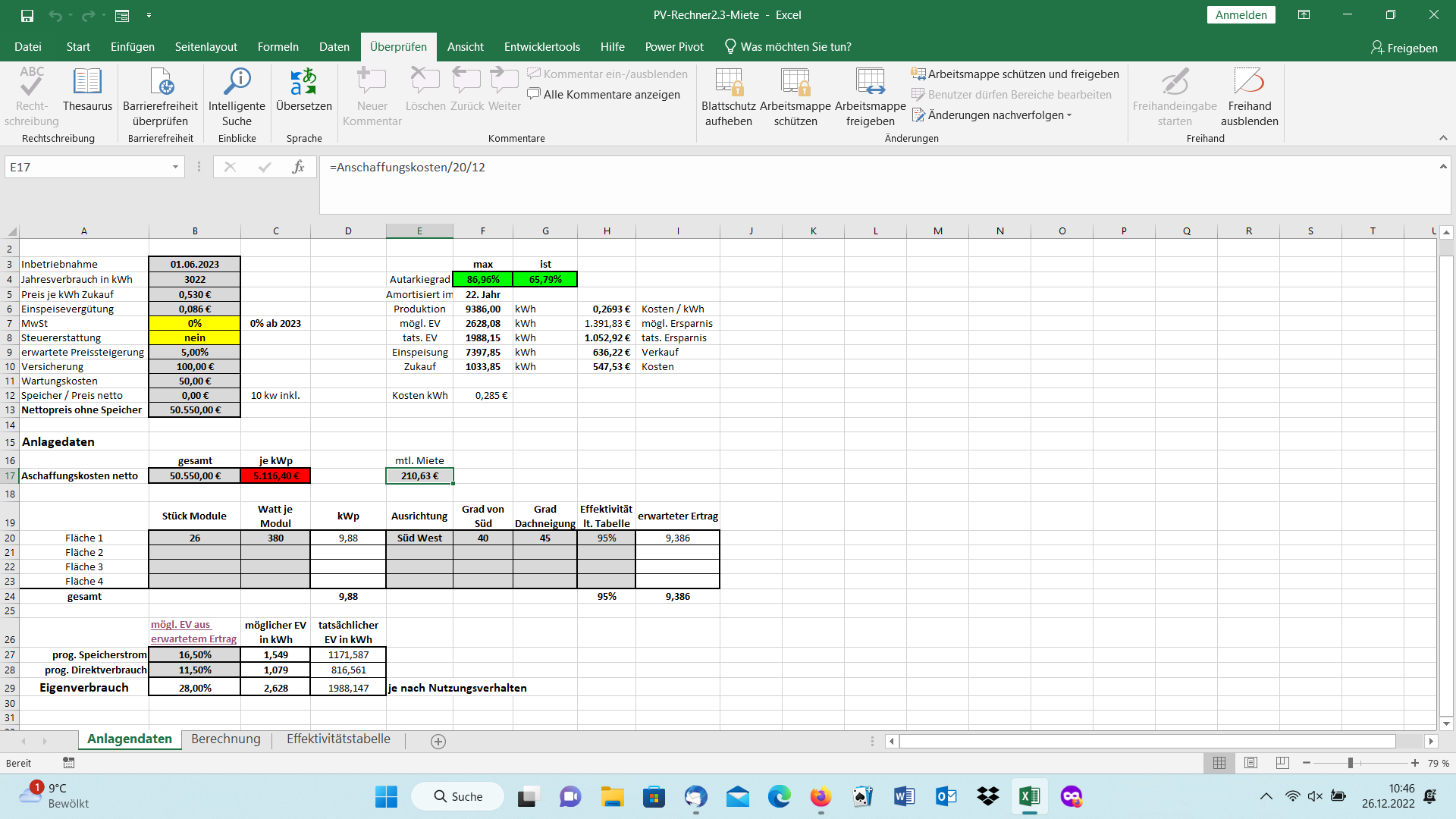Open Änderungen nachverfolgen dropdown
Viewport: 1456px width, 819px height.
992,115
